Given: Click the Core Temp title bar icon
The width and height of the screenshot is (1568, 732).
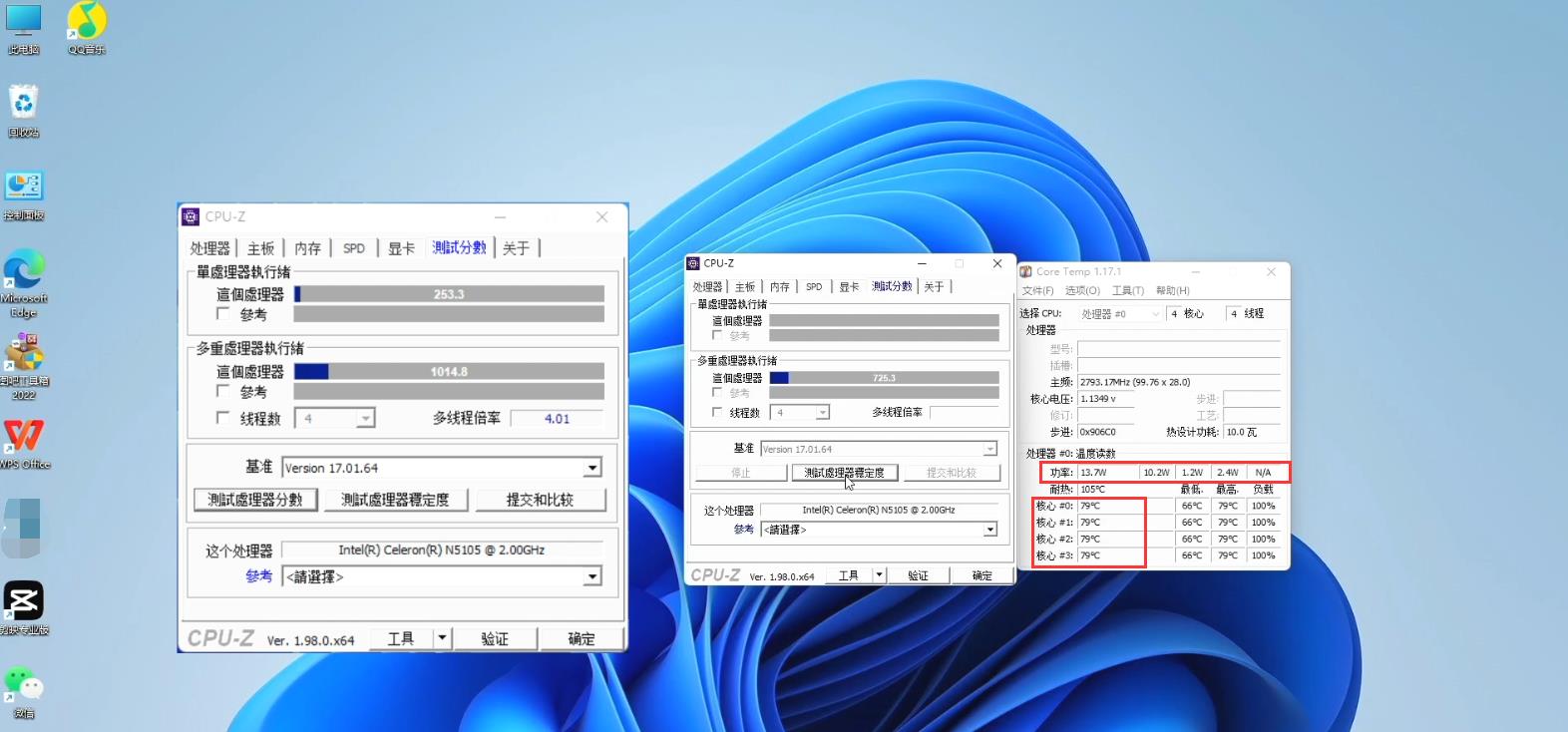Looking at the screenshot, I should tap(1025, 271).
